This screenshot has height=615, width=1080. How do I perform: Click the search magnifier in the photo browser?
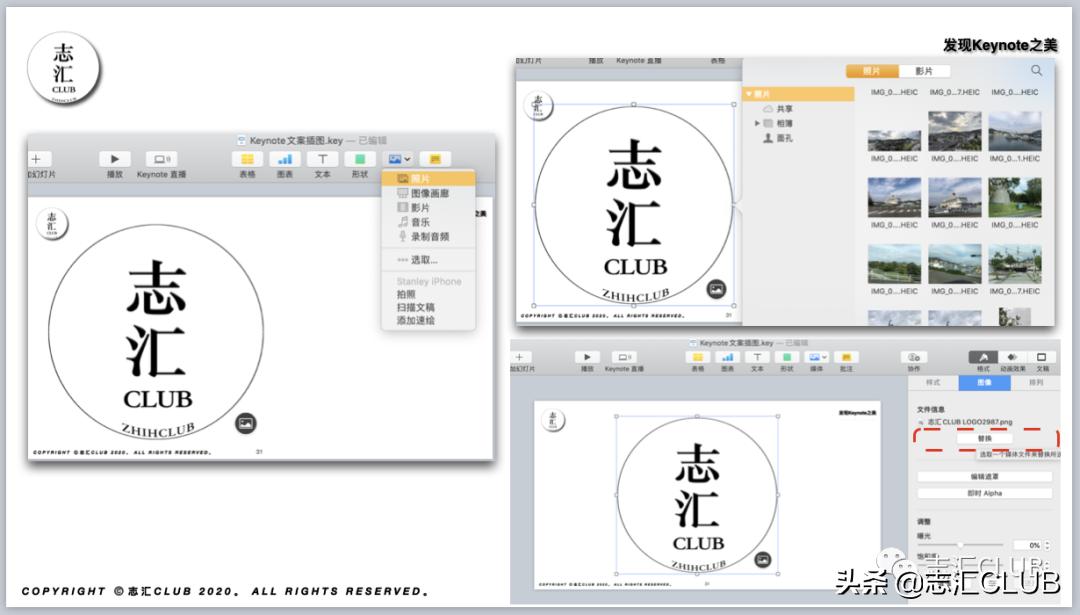pos(1036,71)
